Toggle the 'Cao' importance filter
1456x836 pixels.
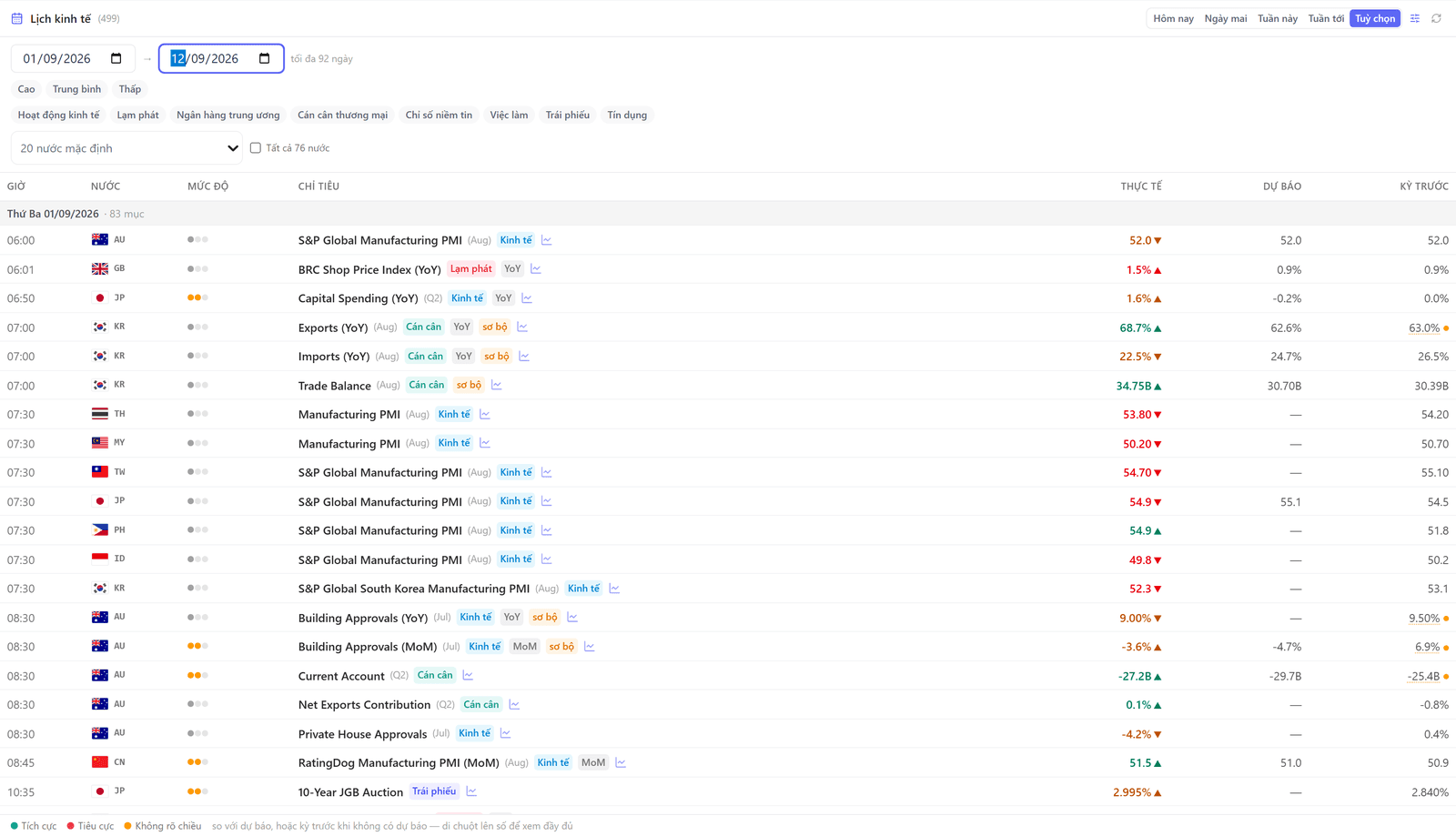pyautogui.click(x=26, y=89)
